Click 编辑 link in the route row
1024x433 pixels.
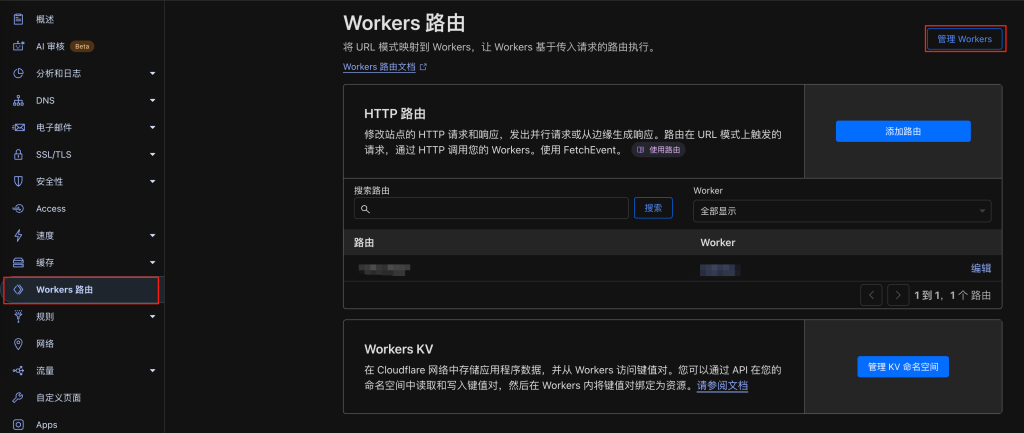point(981,268)
